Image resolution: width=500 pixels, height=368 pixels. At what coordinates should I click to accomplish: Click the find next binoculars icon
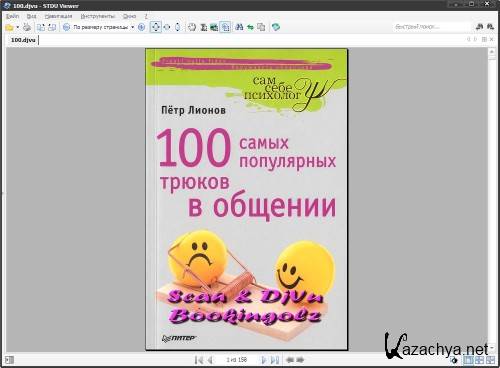pyautogui.click(x=490, y=27)
